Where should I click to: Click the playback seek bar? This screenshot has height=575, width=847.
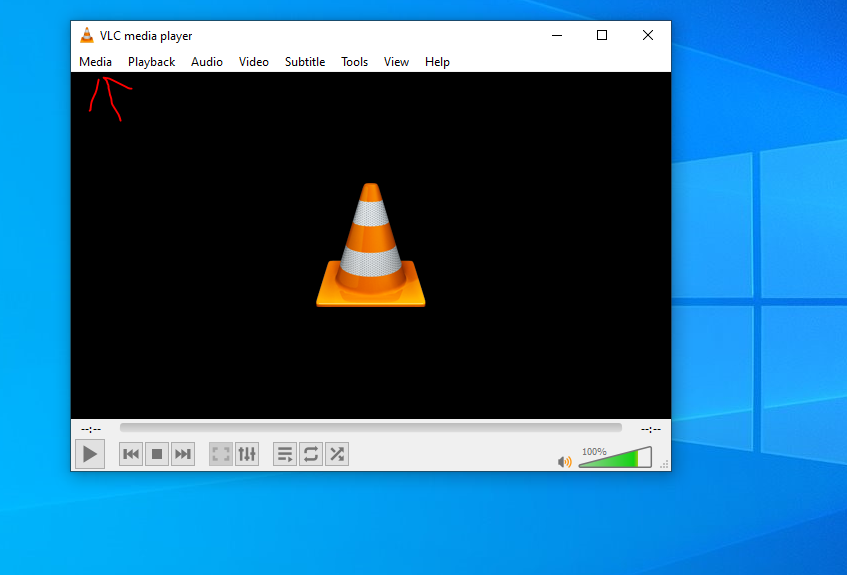[x=371, y=427]
